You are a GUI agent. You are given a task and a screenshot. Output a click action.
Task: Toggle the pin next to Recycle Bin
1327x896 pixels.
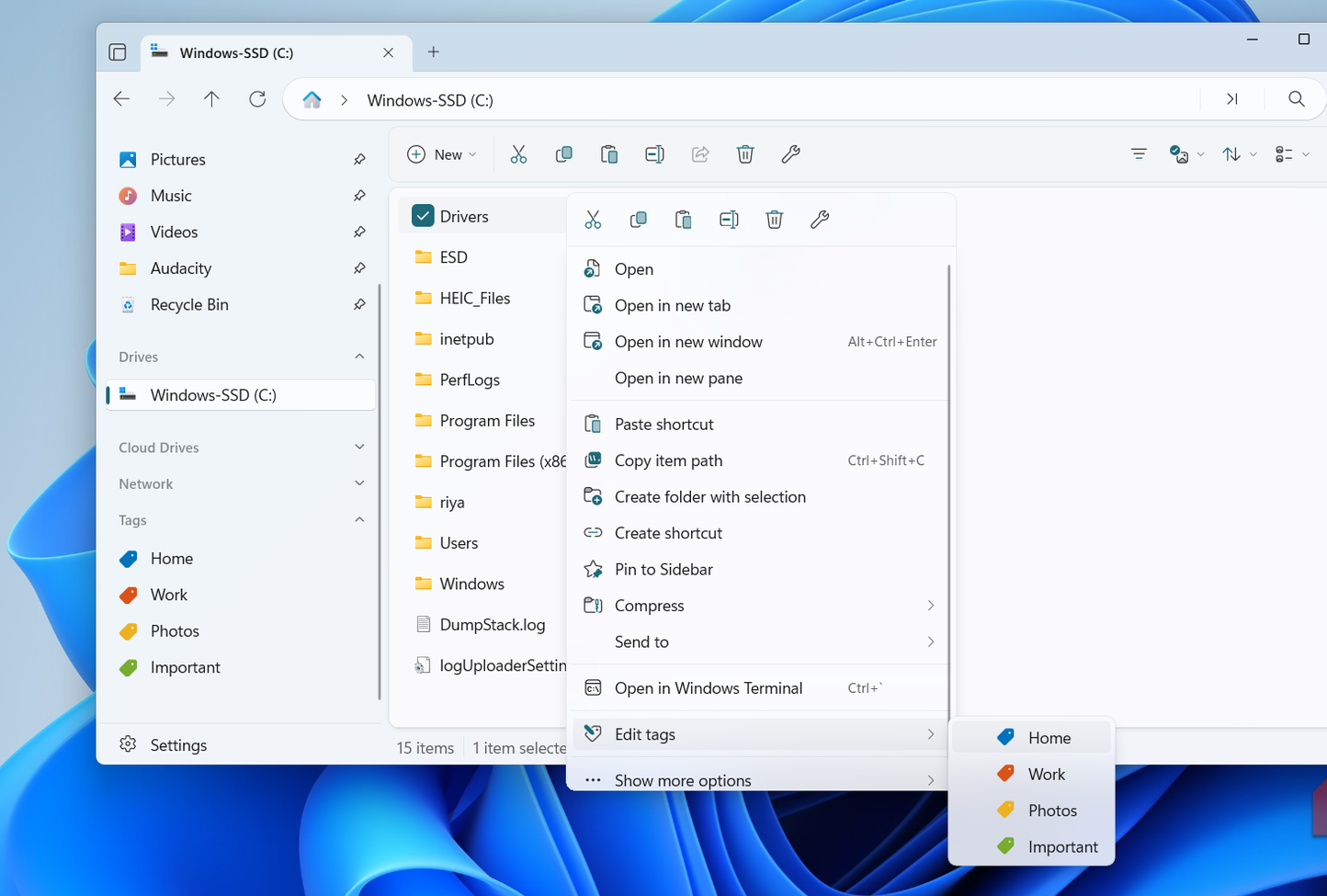[x=360, y=304]
